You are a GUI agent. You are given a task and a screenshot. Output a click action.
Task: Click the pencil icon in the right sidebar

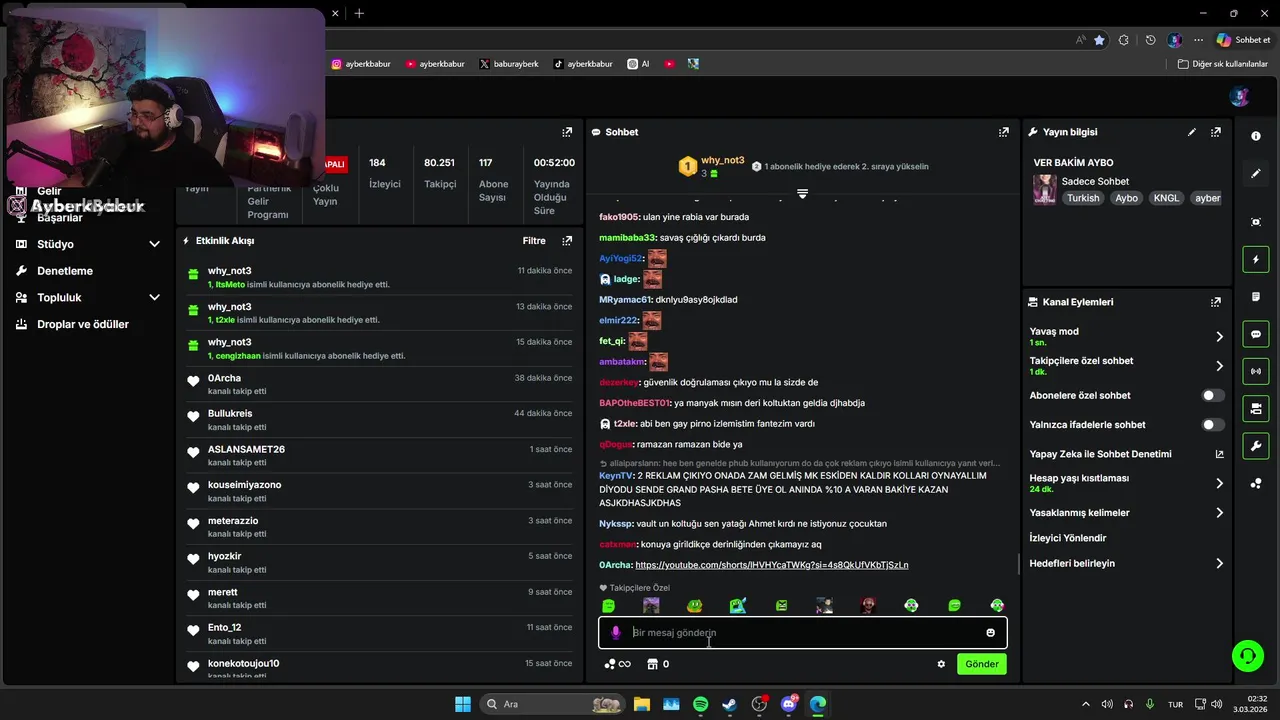click(x=1256, y=174)
